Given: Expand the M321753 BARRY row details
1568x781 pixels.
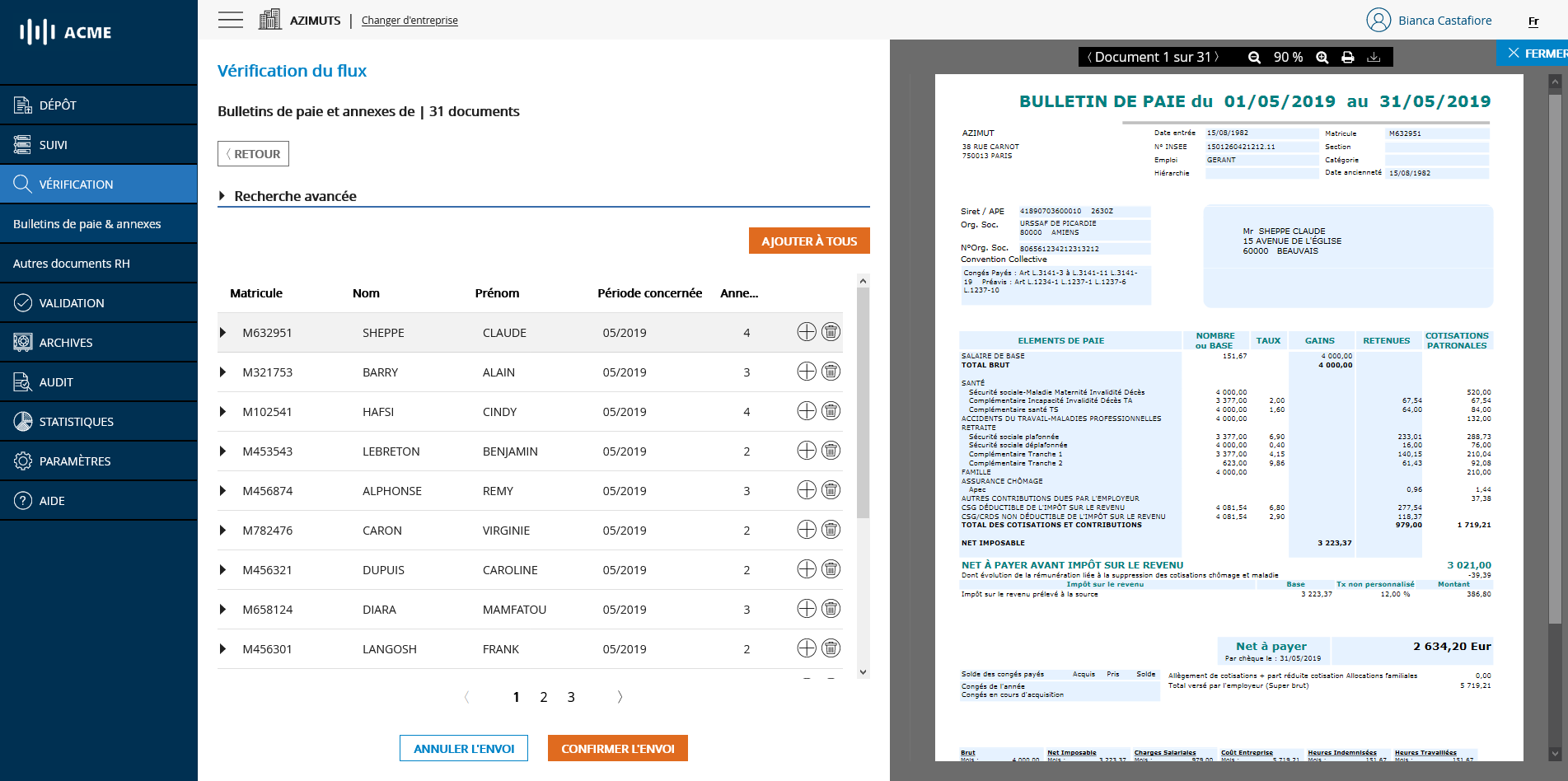Looking at the screenshot, I should coord(222,372).
